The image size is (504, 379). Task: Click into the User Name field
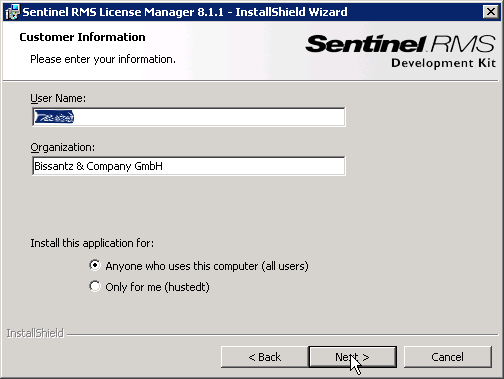pyautogui.click(x=189, y=117)
